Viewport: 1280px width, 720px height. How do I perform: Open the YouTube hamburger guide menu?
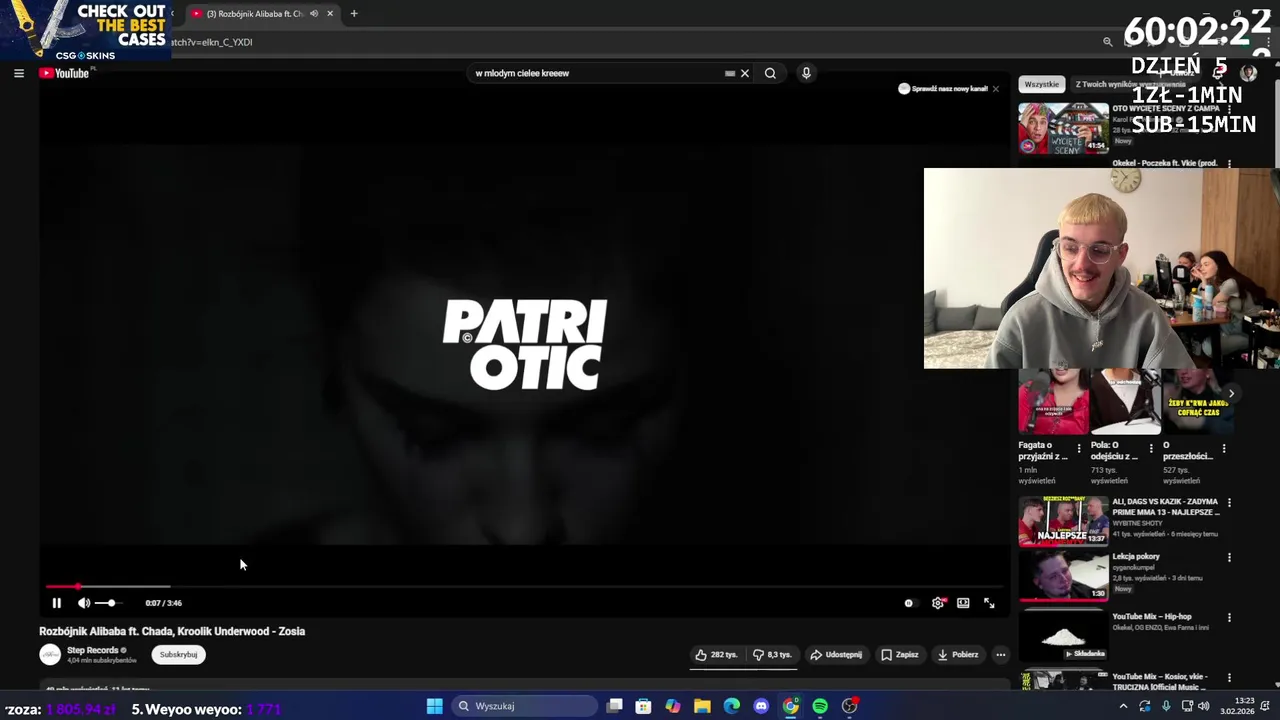18,73
